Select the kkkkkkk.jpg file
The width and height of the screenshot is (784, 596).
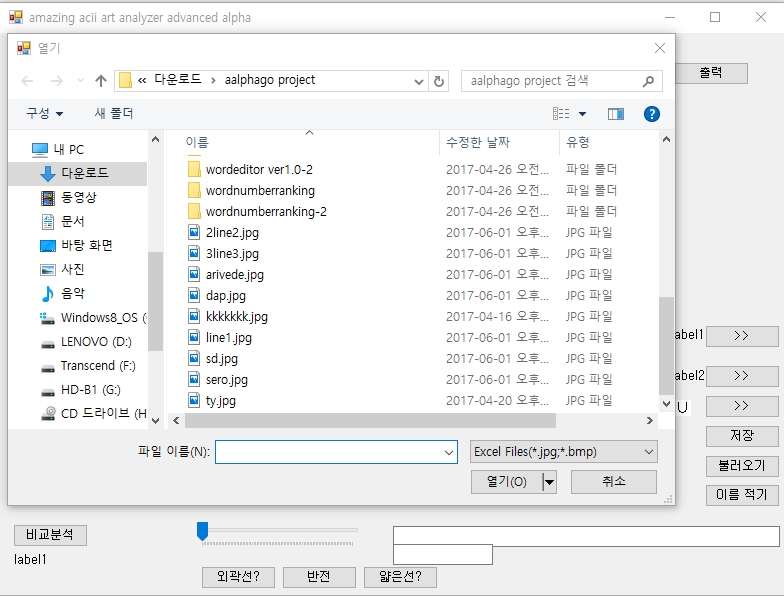(236, 317)
